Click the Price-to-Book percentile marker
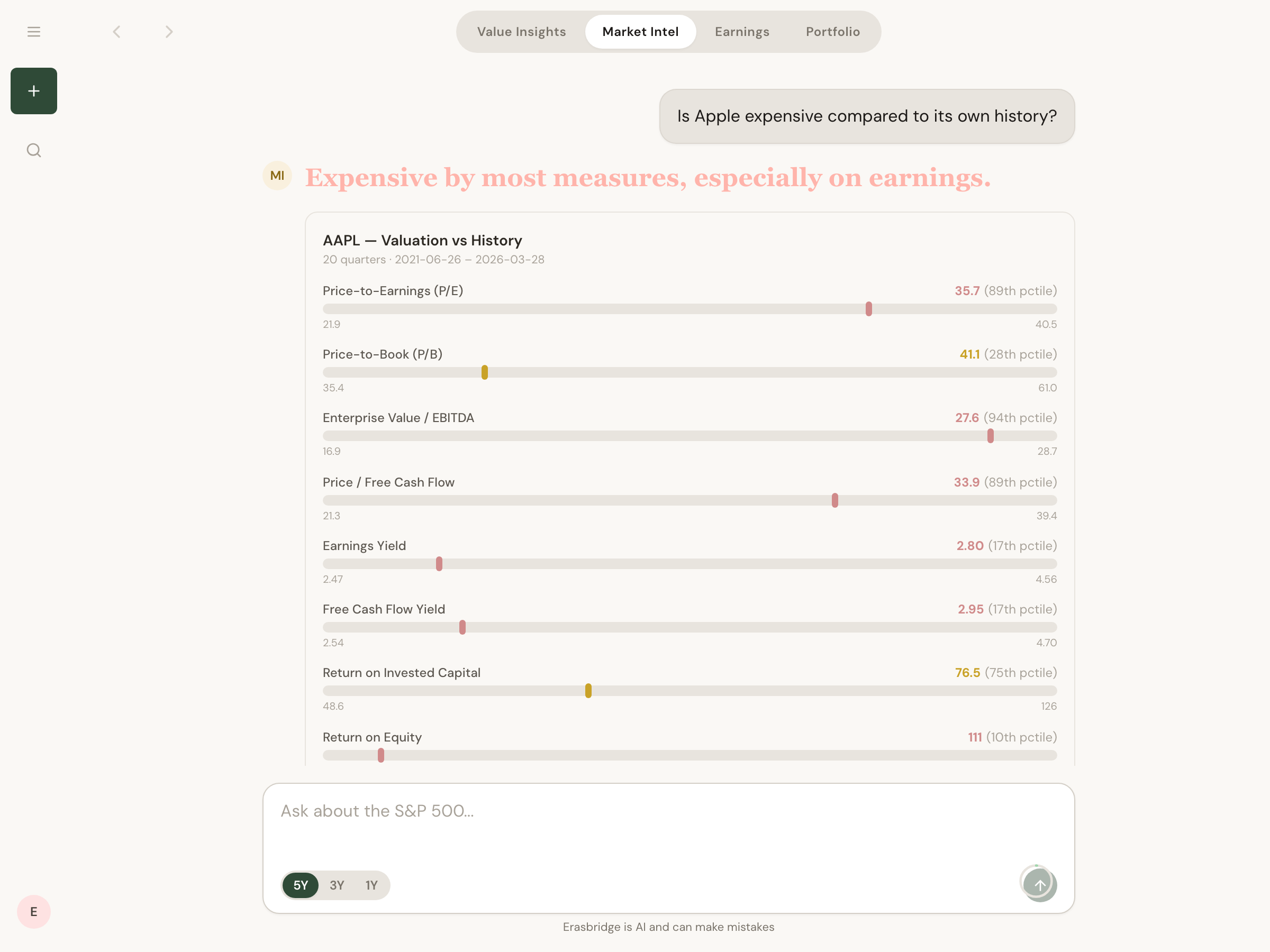The width and height of the screenshot is (1270, 952). [x=485, y=372]
